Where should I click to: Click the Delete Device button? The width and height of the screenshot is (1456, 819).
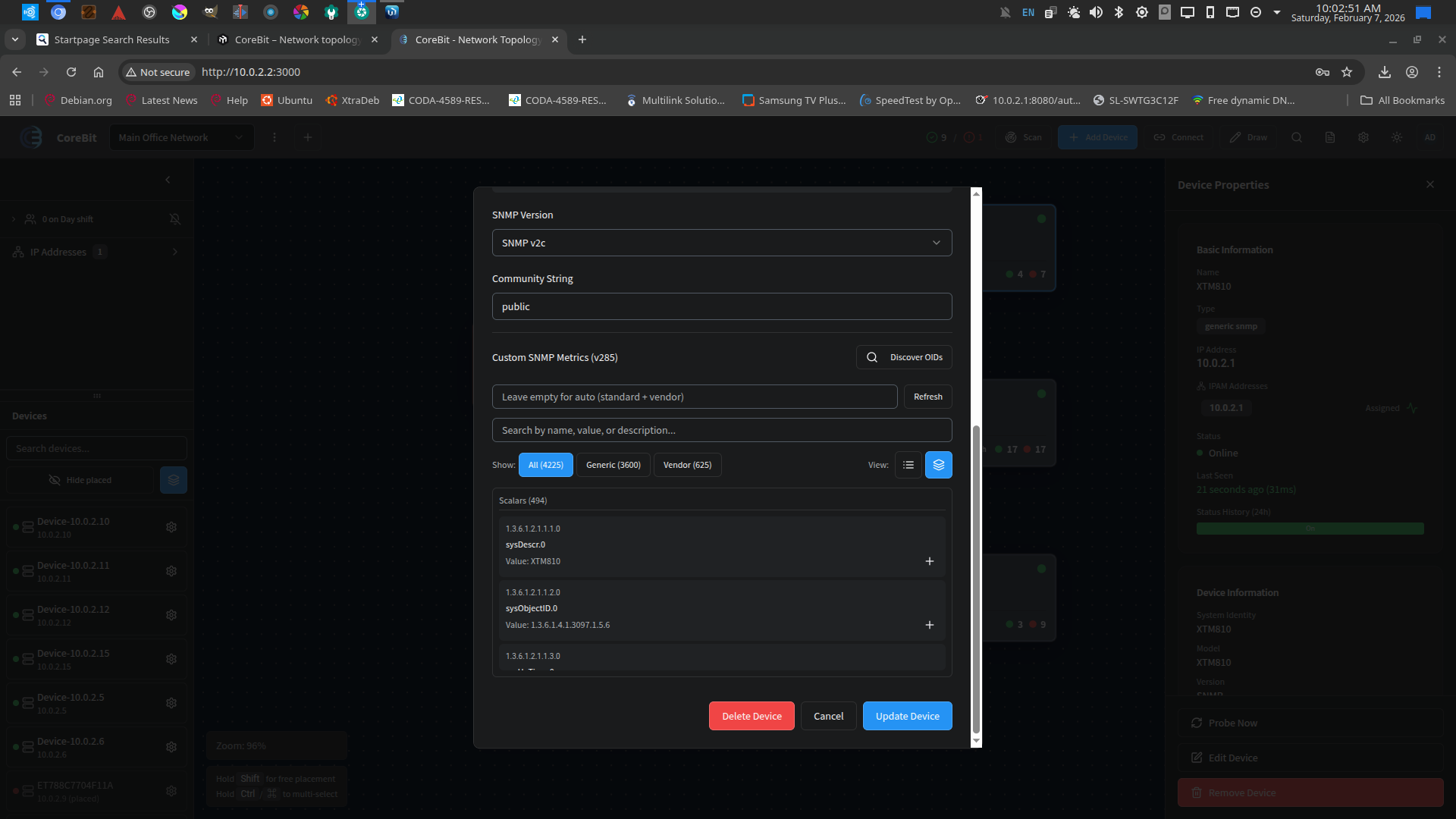(751, 716)
